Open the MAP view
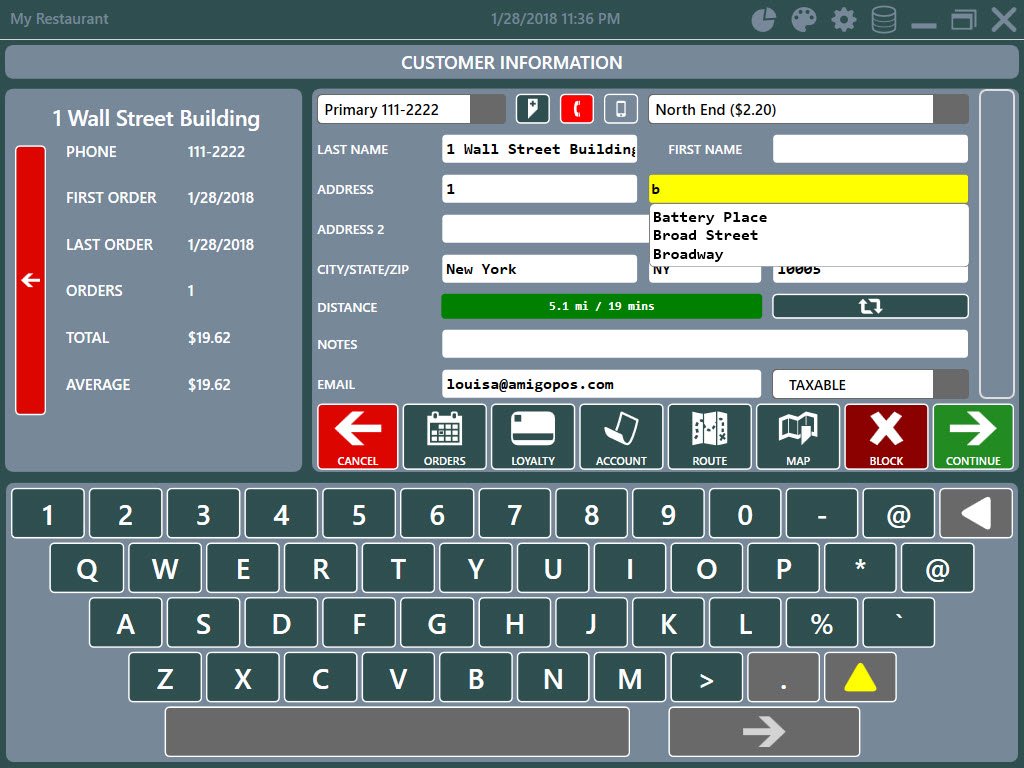The image size is (1024, 768). point(798,436)
